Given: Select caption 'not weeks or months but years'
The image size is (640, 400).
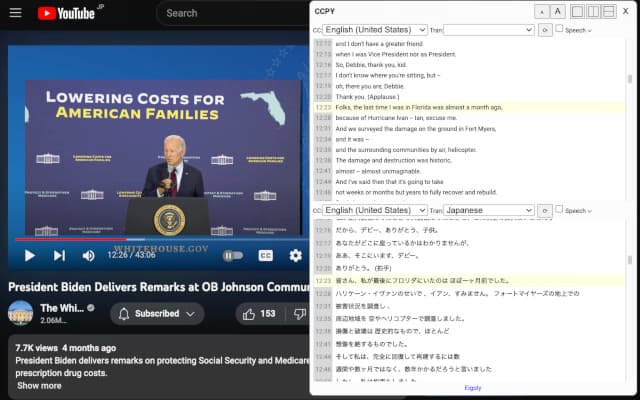Looking at the screenshot, I should (x=416, y=192).
